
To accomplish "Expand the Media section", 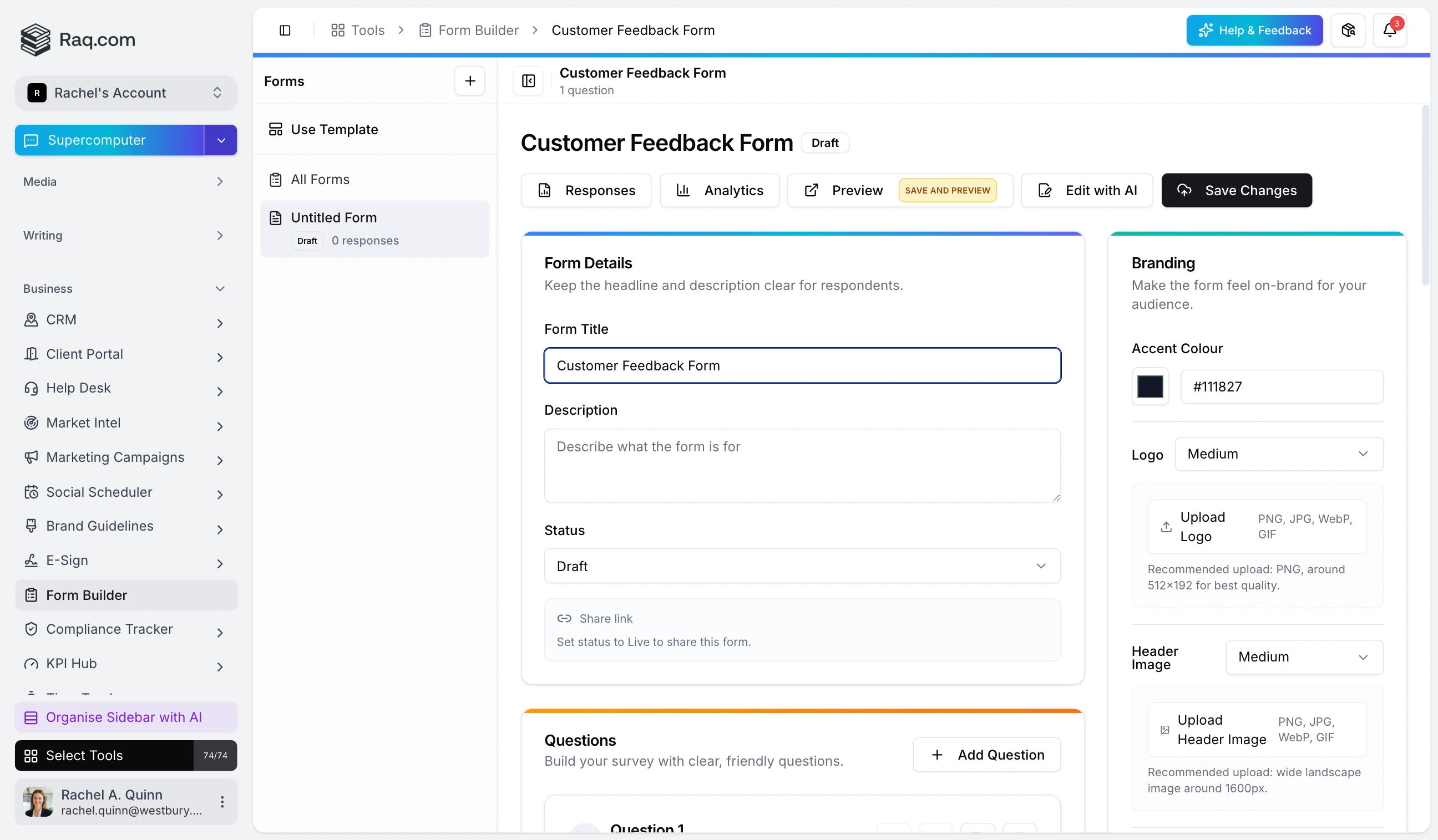I will 125,181.
